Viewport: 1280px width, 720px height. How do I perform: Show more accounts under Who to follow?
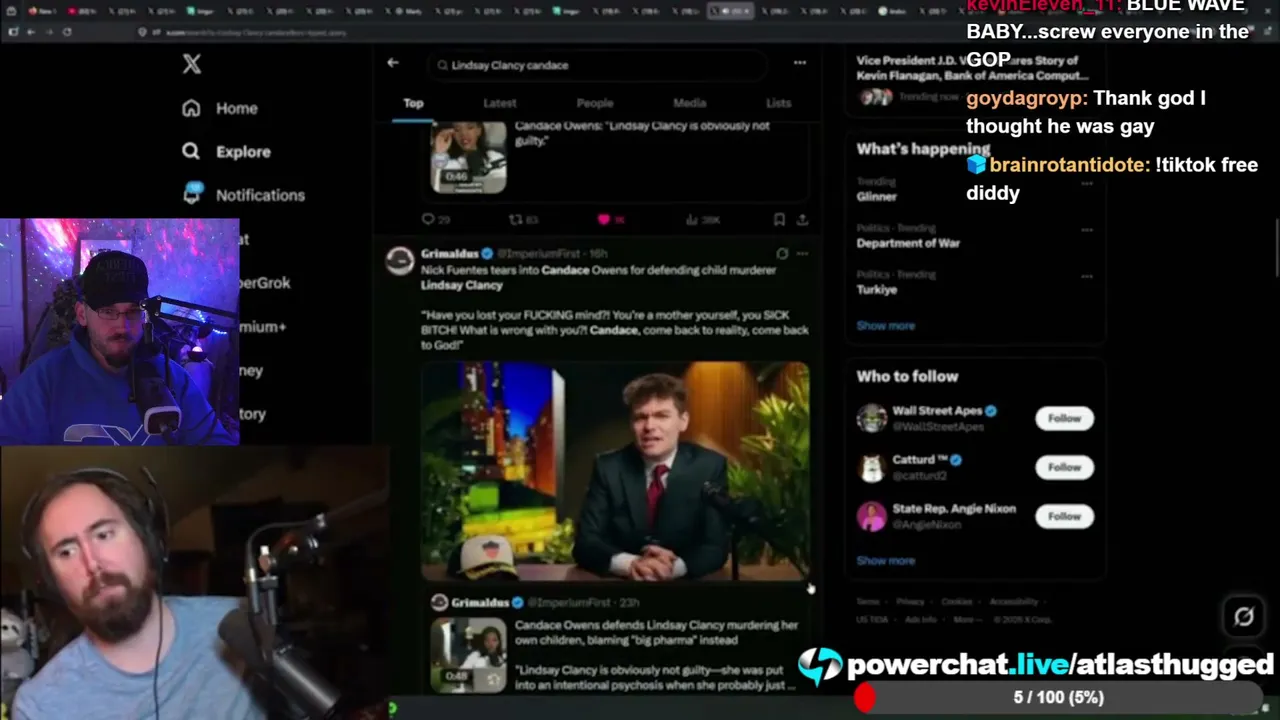coord(885,561)
